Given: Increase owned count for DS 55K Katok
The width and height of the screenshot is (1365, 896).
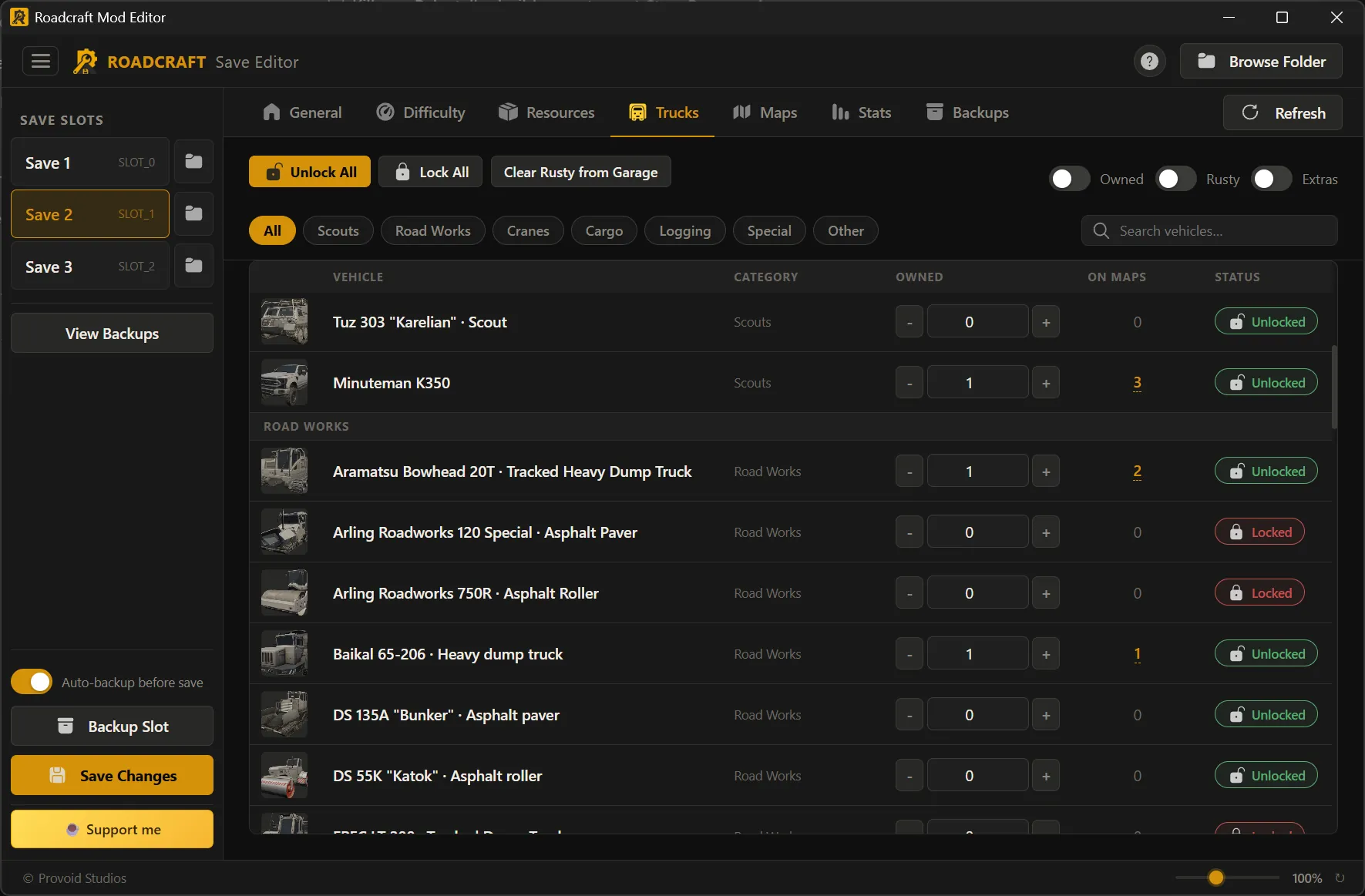Looking at the screenshot, I should coord(1045,776).
